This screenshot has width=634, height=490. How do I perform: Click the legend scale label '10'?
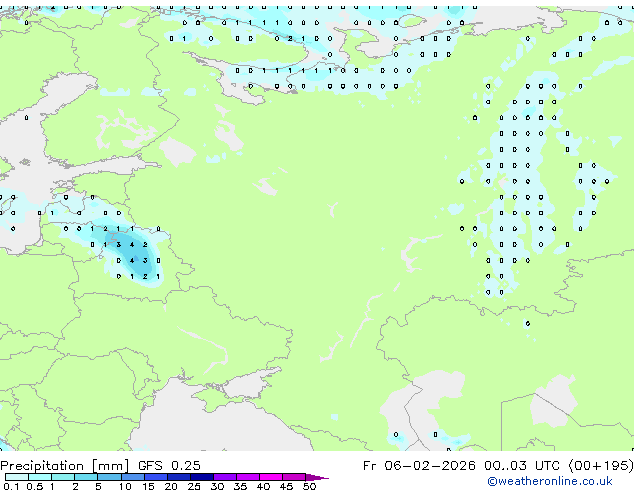(125, 486)
